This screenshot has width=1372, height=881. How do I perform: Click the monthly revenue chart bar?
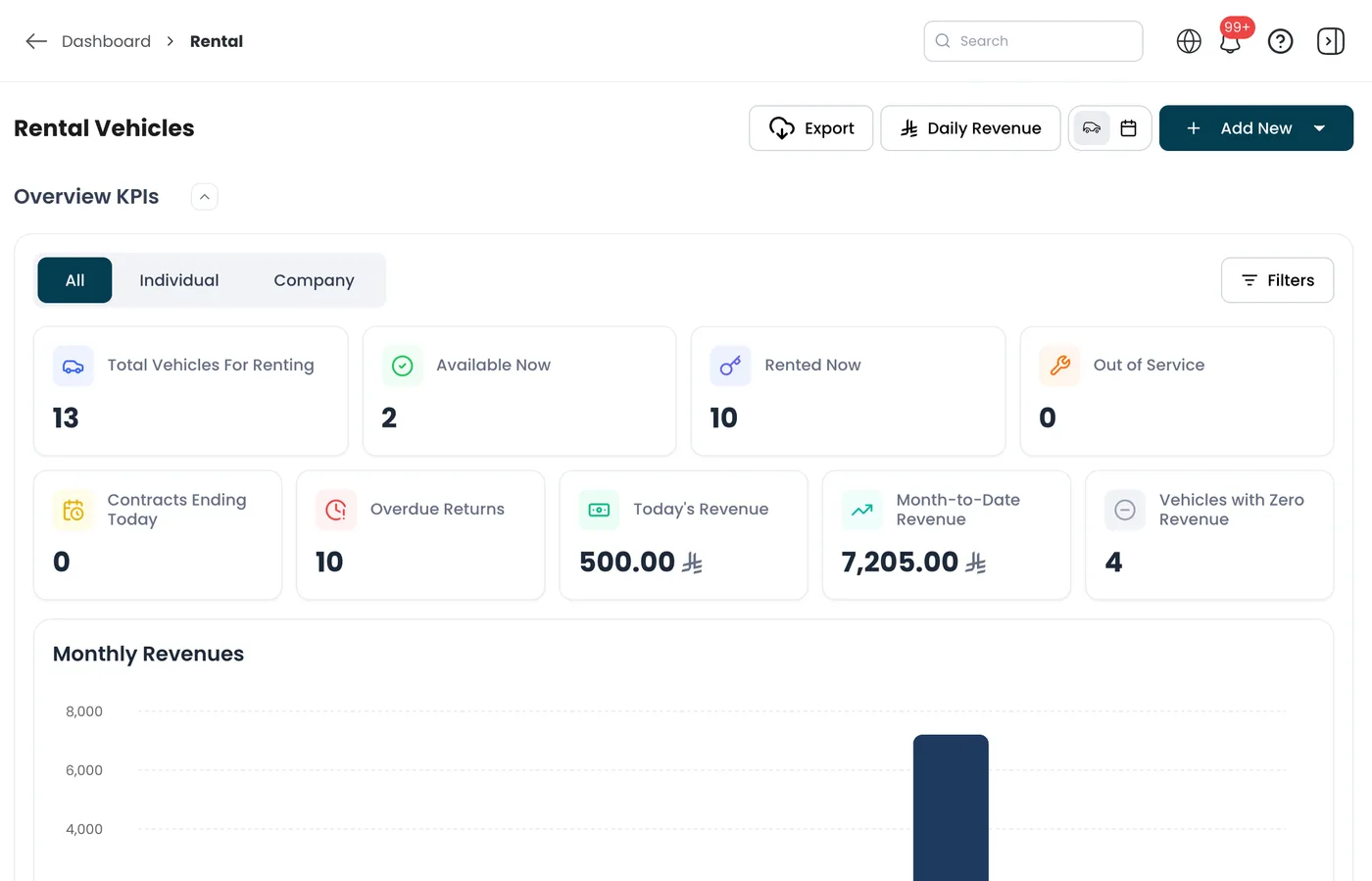(951, 808)
